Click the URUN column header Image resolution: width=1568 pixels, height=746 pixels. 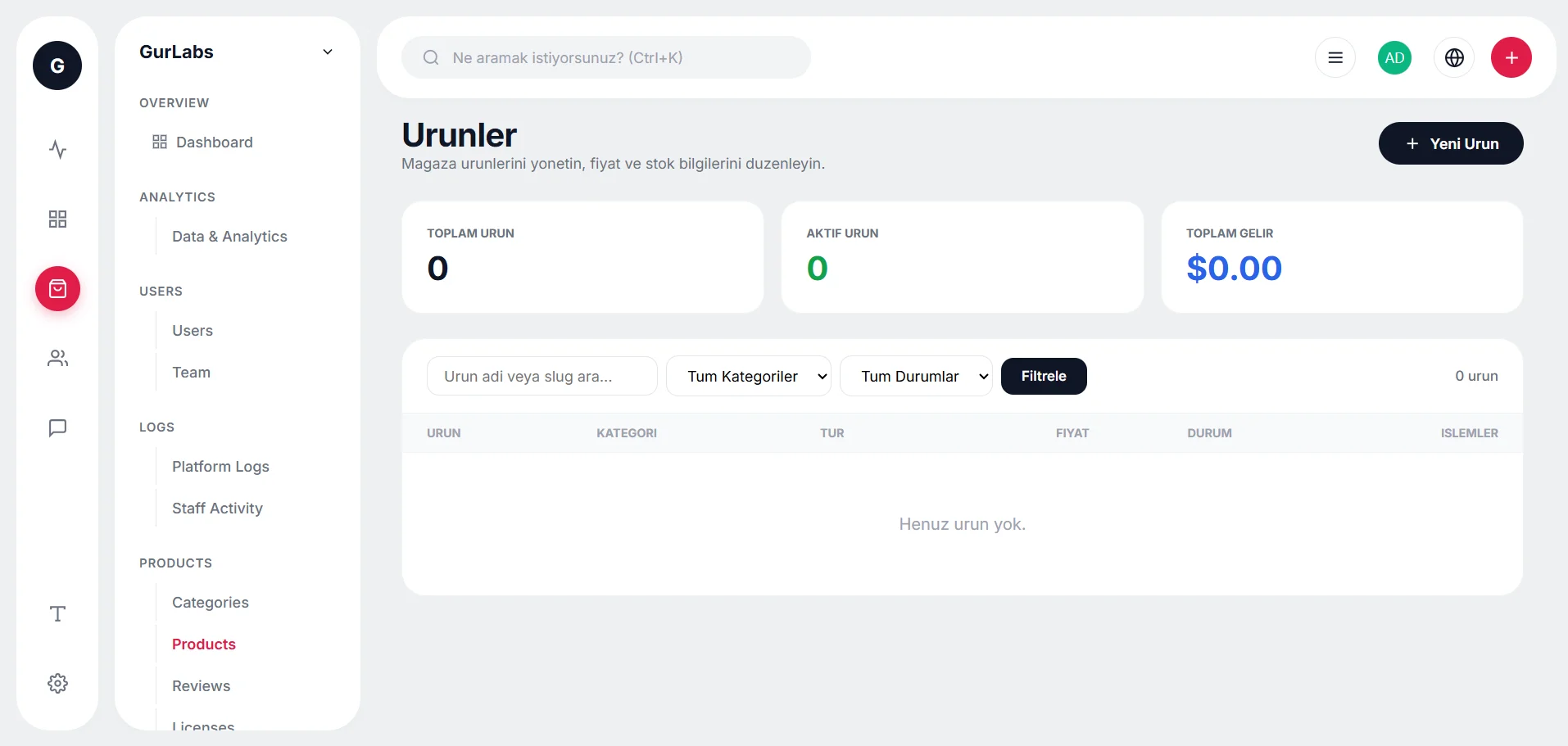tap(444, 433)
